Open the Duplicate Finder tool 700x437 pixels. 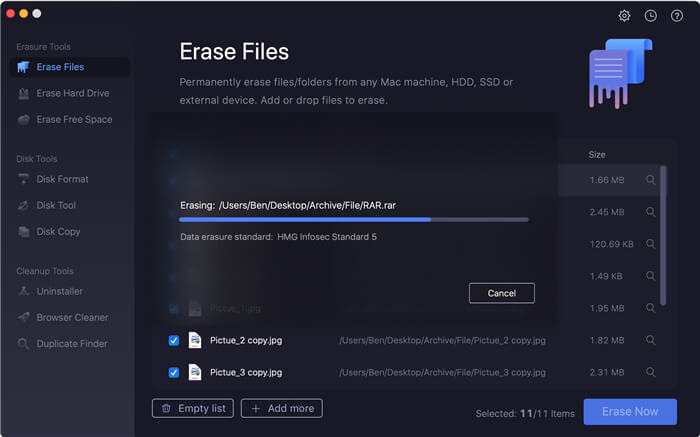click(x=70, y=344)
